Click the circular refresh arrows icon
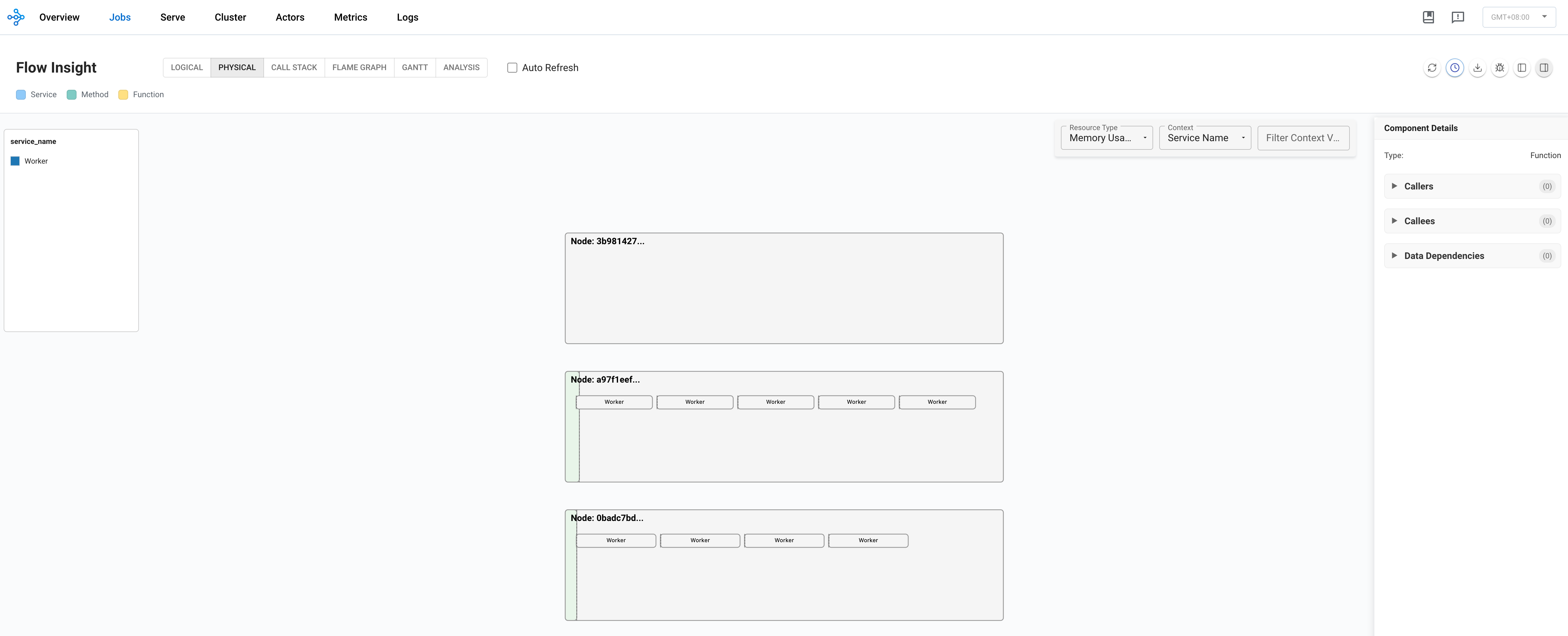The image size is (1568, 636). tap(1432, 68)
